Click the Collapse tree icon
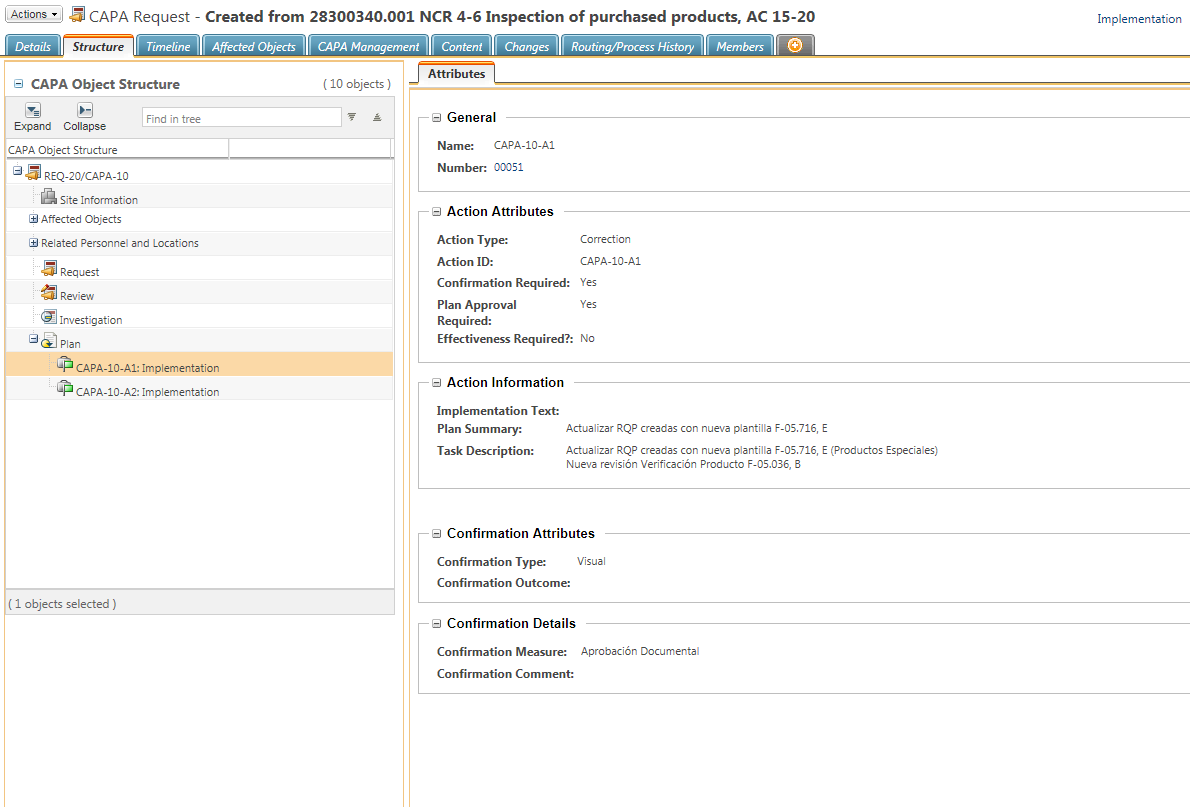Screen dimensions: 1190x807 tap(85, 111)
